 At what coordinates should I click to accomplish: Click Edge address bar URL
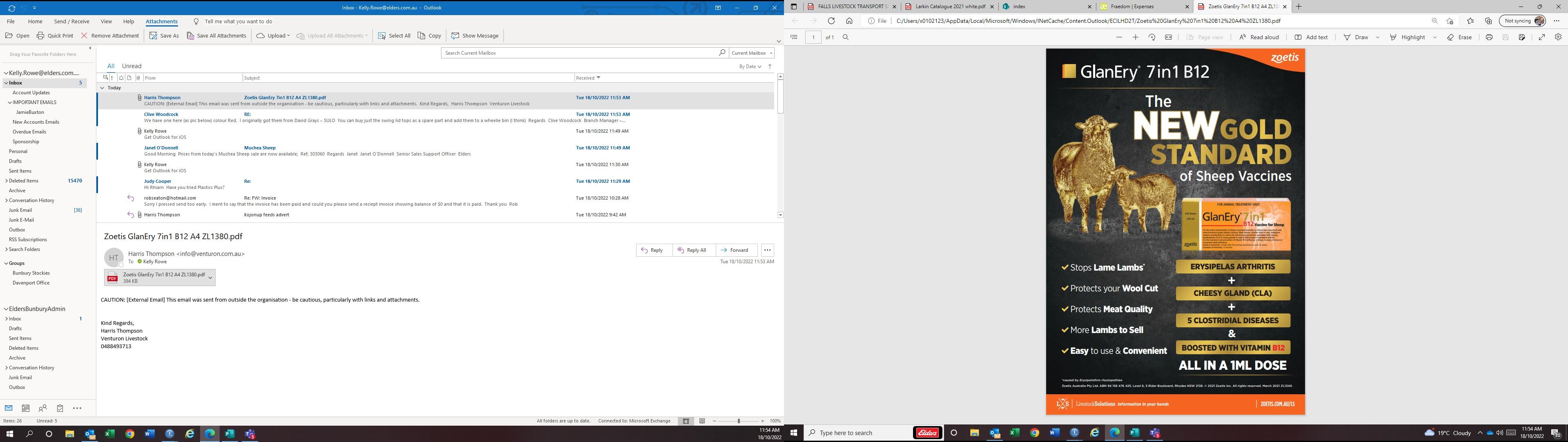(1088, 21)
